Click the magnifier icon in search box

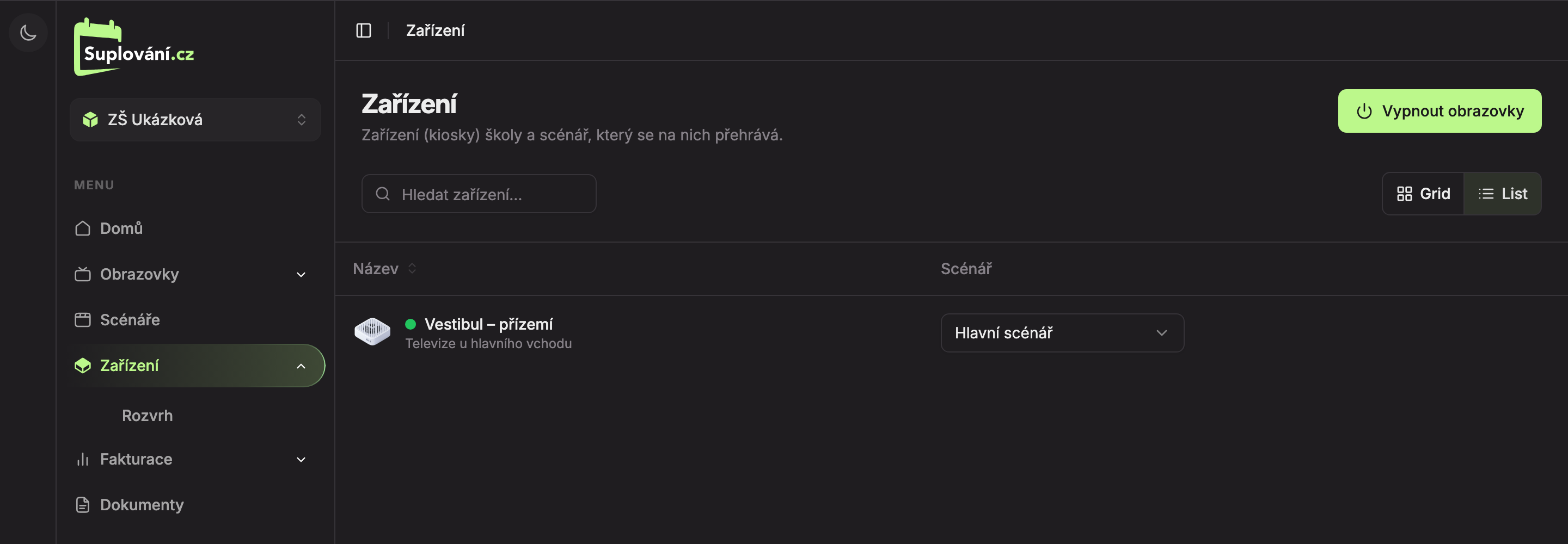click(x=383, y=194)
